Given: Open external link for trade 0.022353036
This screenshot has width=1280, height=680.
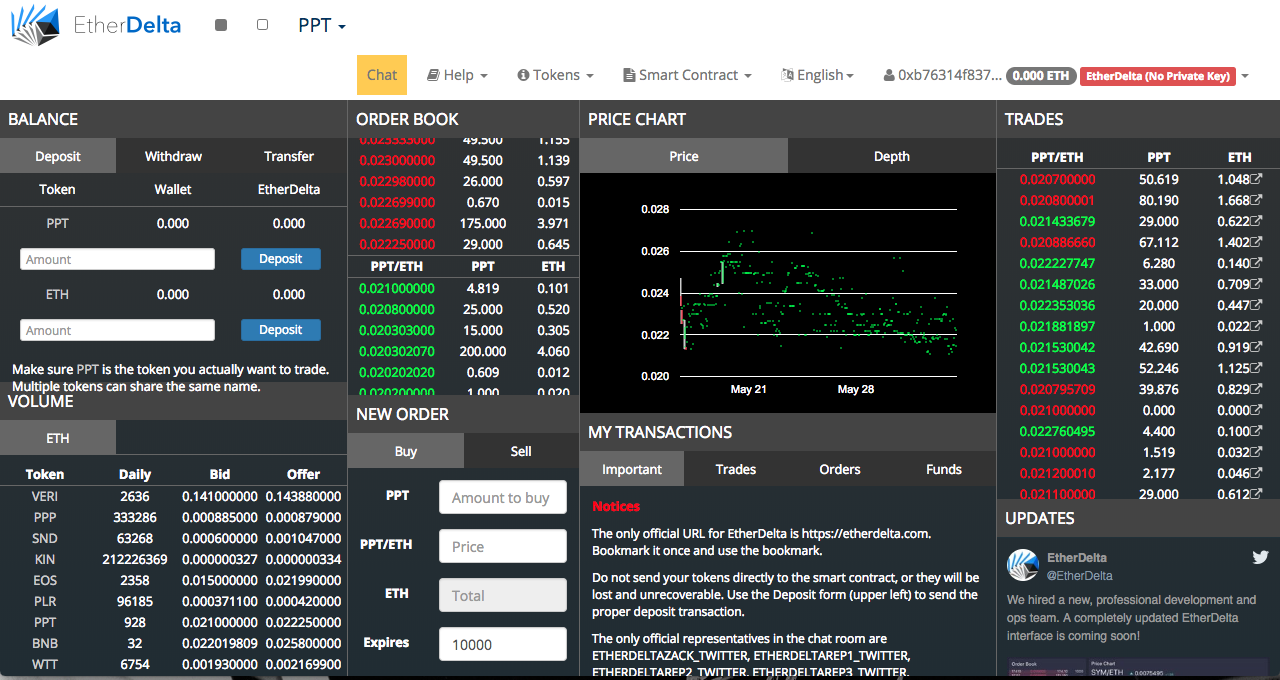Looking at the screenshot, I should 1256,305.
